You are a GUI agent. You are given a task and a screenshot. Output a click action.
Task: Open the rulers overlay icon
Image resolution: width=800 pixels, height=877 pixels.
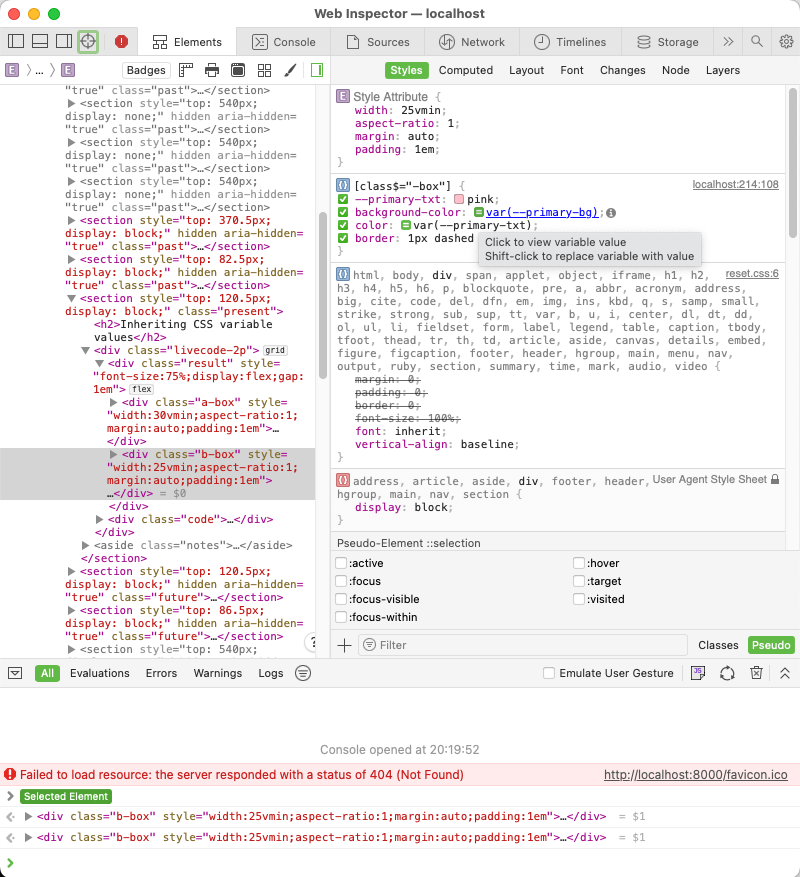pyautogui.click(x=184, y=70)
